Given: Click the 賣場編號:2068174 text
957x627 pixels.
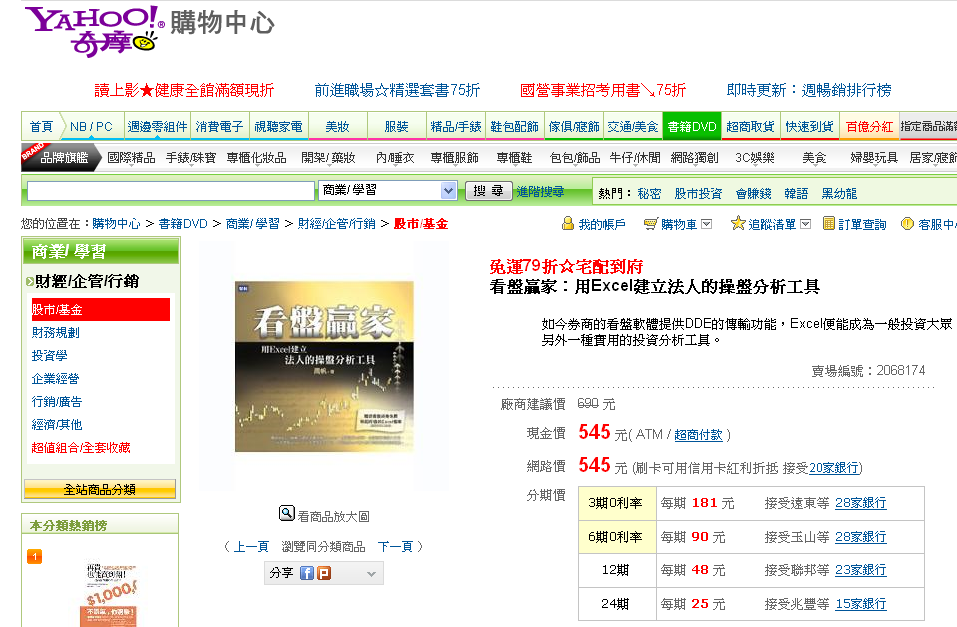Looking at the screenshot, I should [x=868, y=371].
